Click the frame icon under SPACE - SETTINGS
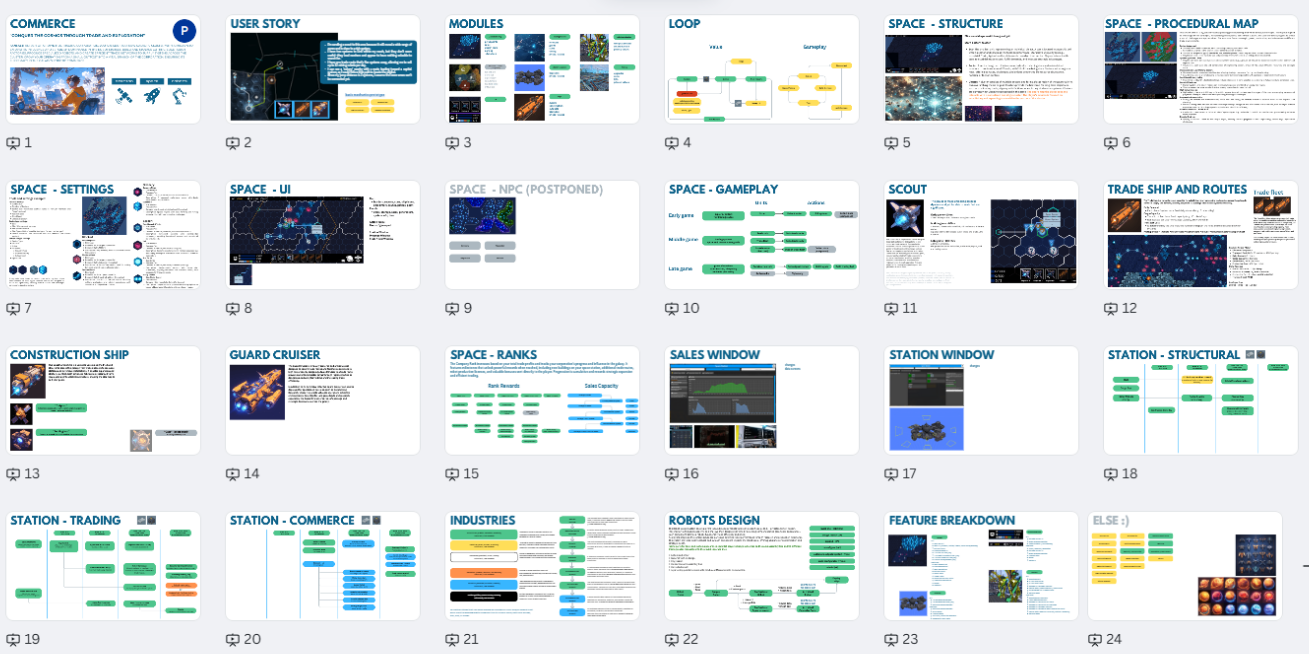 pyautogui.click(x=13, y=308)
